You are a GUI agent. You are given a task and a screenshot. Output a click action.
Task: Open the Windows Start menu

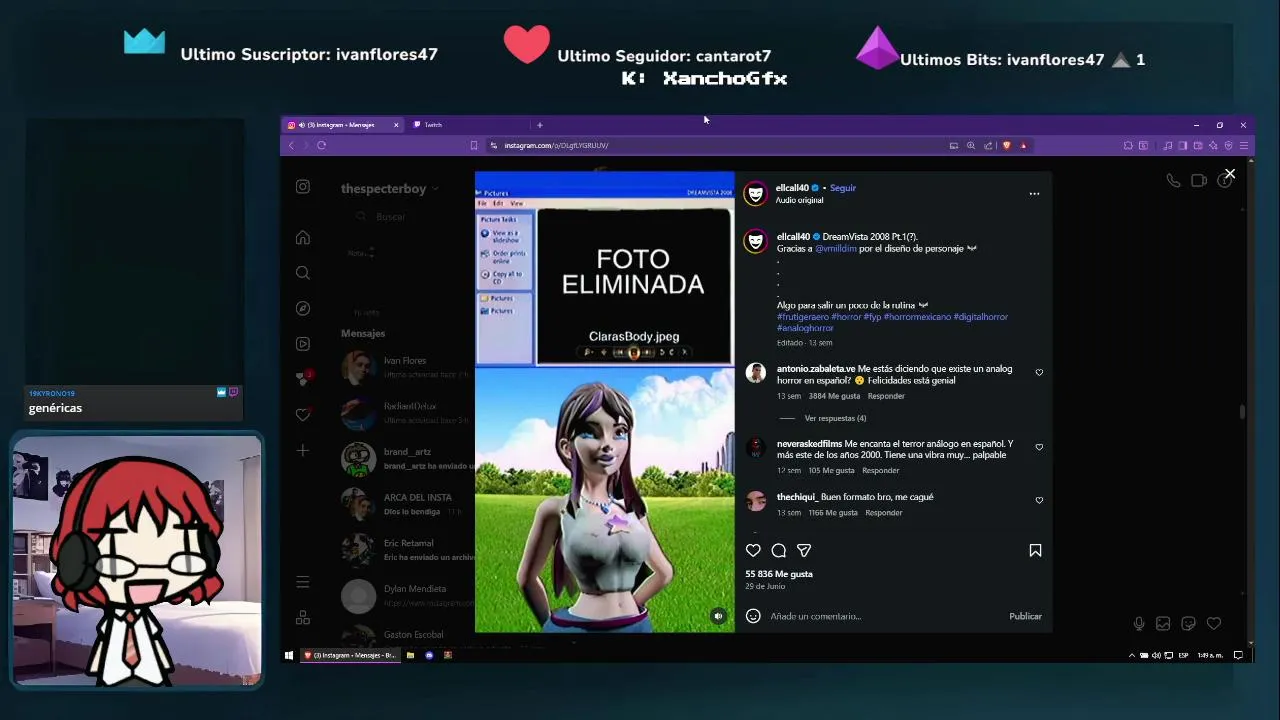pos(289,655)
